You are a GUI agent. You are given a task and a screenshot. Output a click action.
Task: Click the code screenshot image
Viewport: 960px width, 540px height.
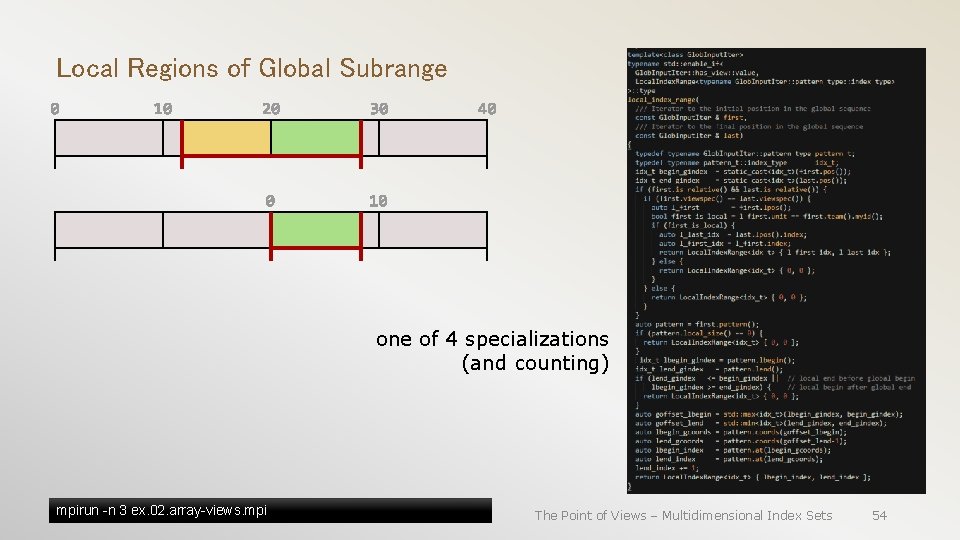coord(776,271)
